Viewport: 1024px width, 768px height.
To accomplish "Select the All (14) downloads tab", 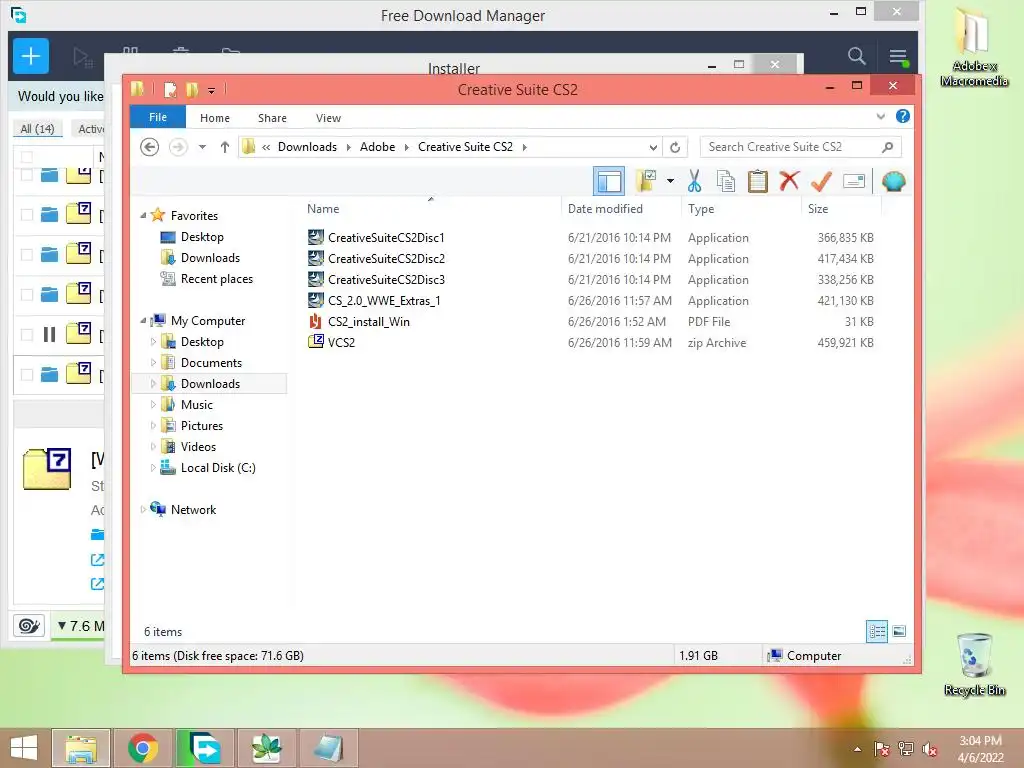I will [x=37, y=129].
